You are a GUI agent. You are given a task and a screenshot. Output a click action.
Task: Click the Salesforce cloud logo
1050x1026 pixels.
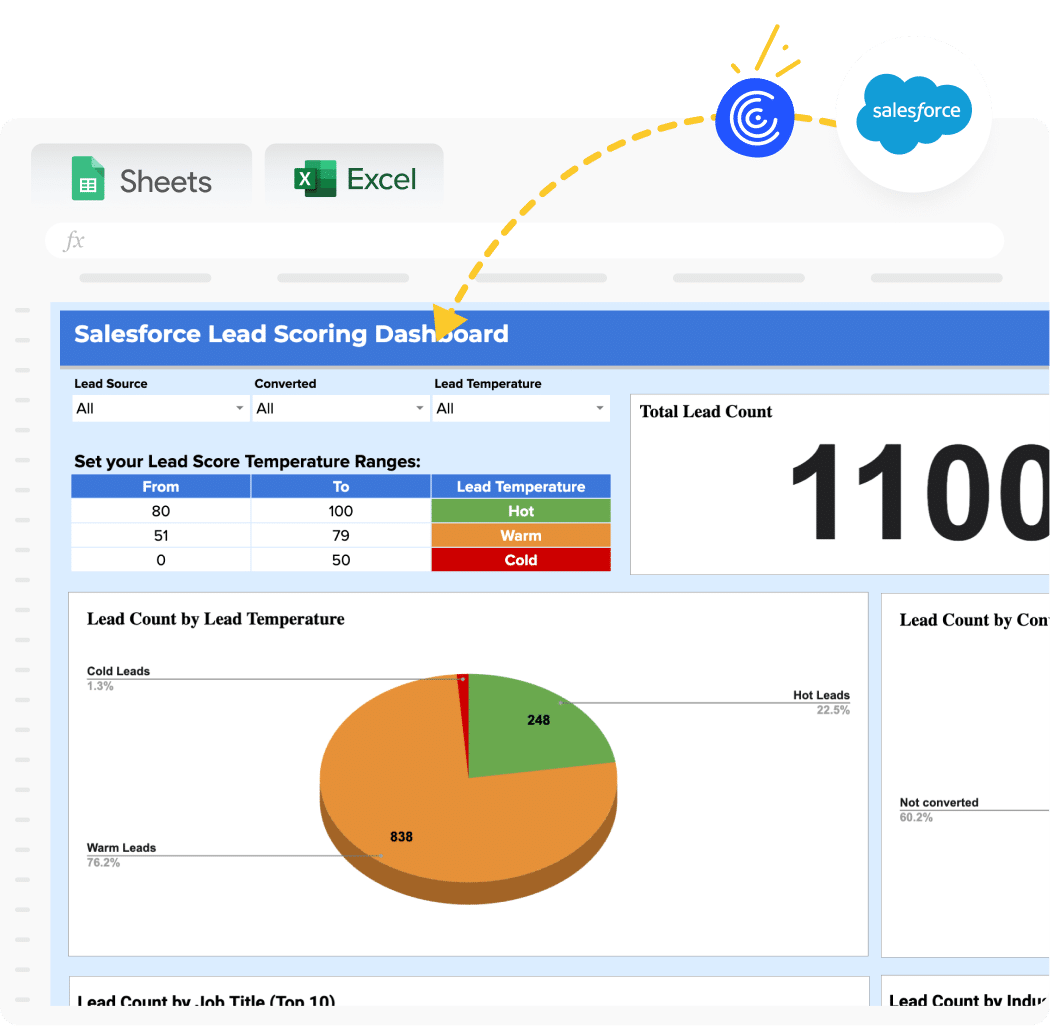[914, 113]
